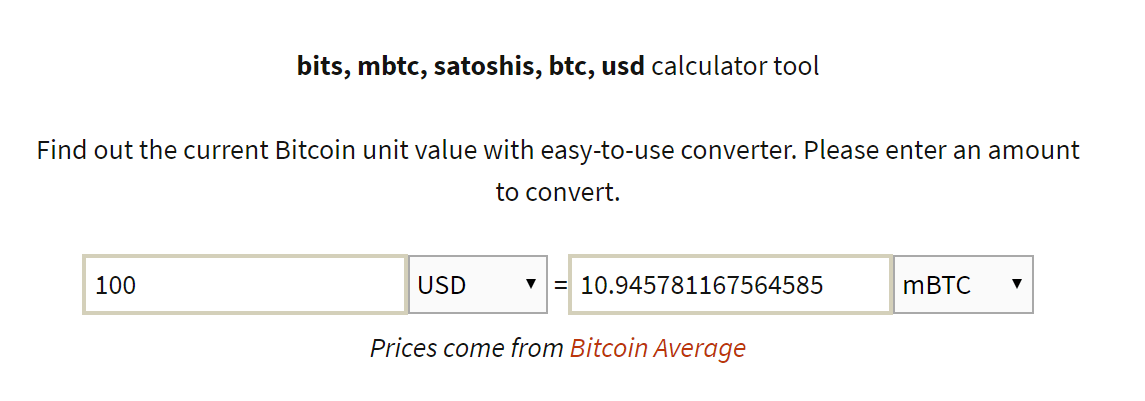This screenshot has width=1145, height=401.
Task: Open the mBTC unit dropdown
Action: tap(963, 284)
